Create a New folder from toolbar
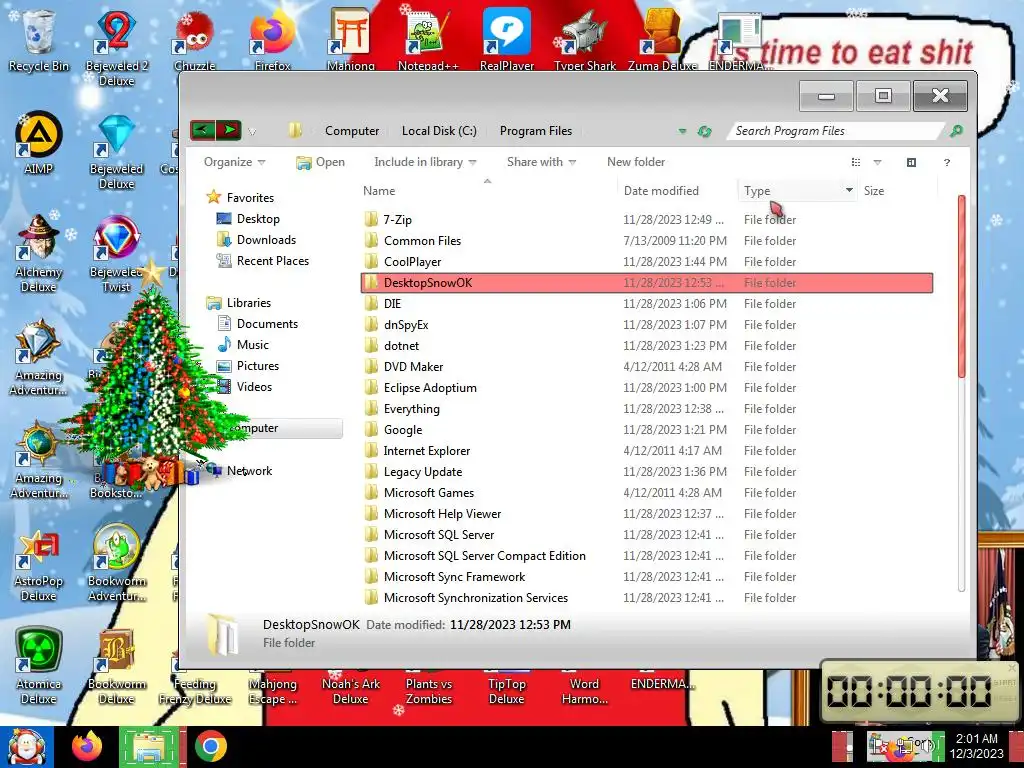1024x768 pixels. [635, 162]
